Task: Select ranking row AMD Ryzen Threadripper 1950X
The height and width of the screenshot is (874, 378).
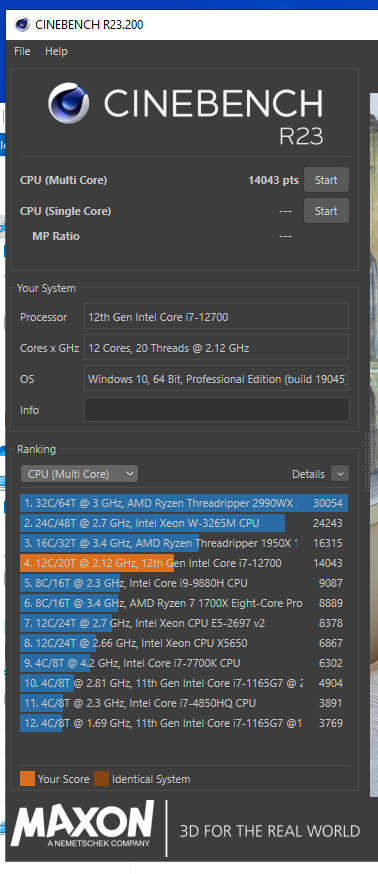Action: pyautogui.click(x=184, y=543)
